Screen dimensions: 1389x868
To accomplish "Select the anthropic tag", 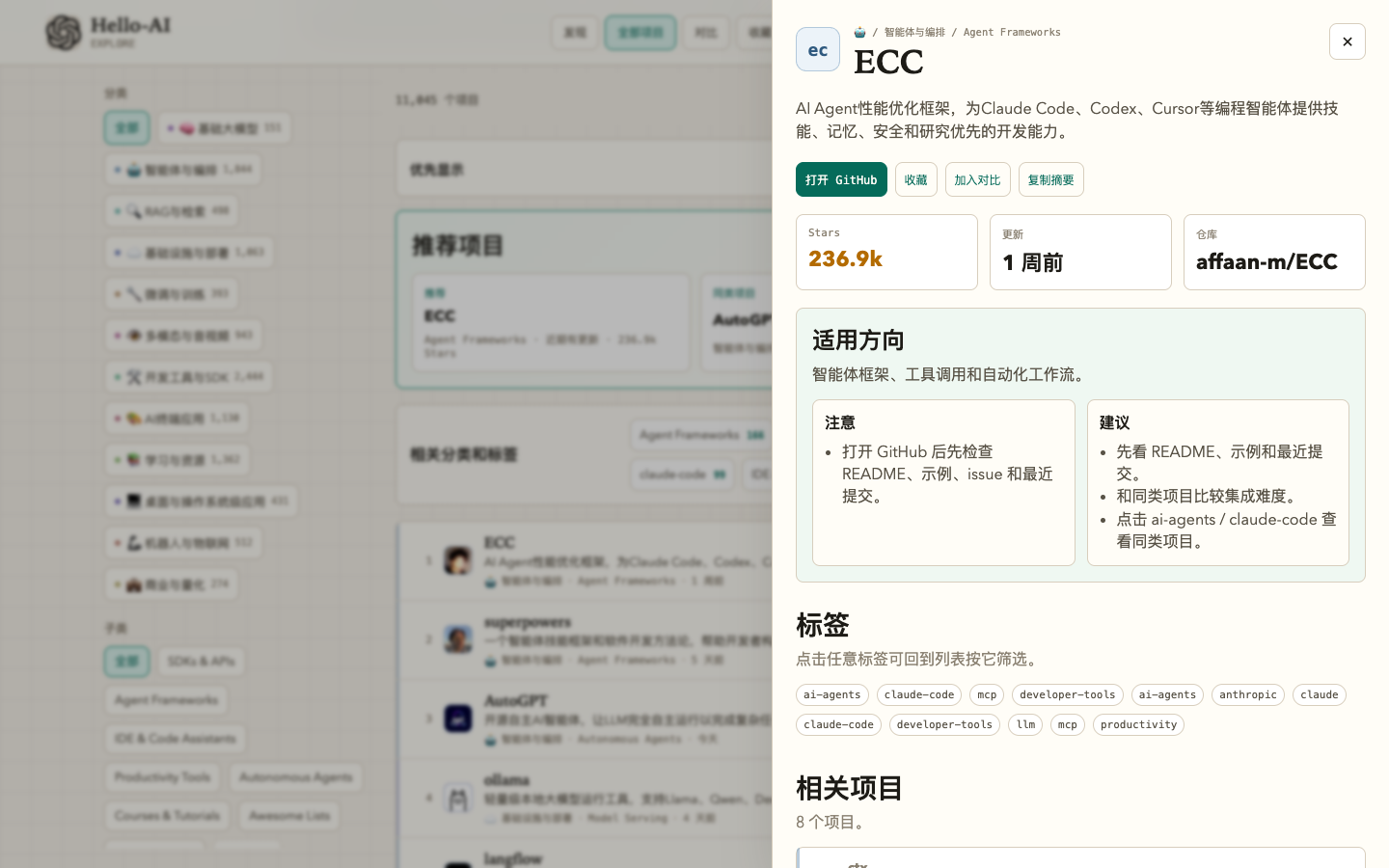I will [x=1248, y=694].
